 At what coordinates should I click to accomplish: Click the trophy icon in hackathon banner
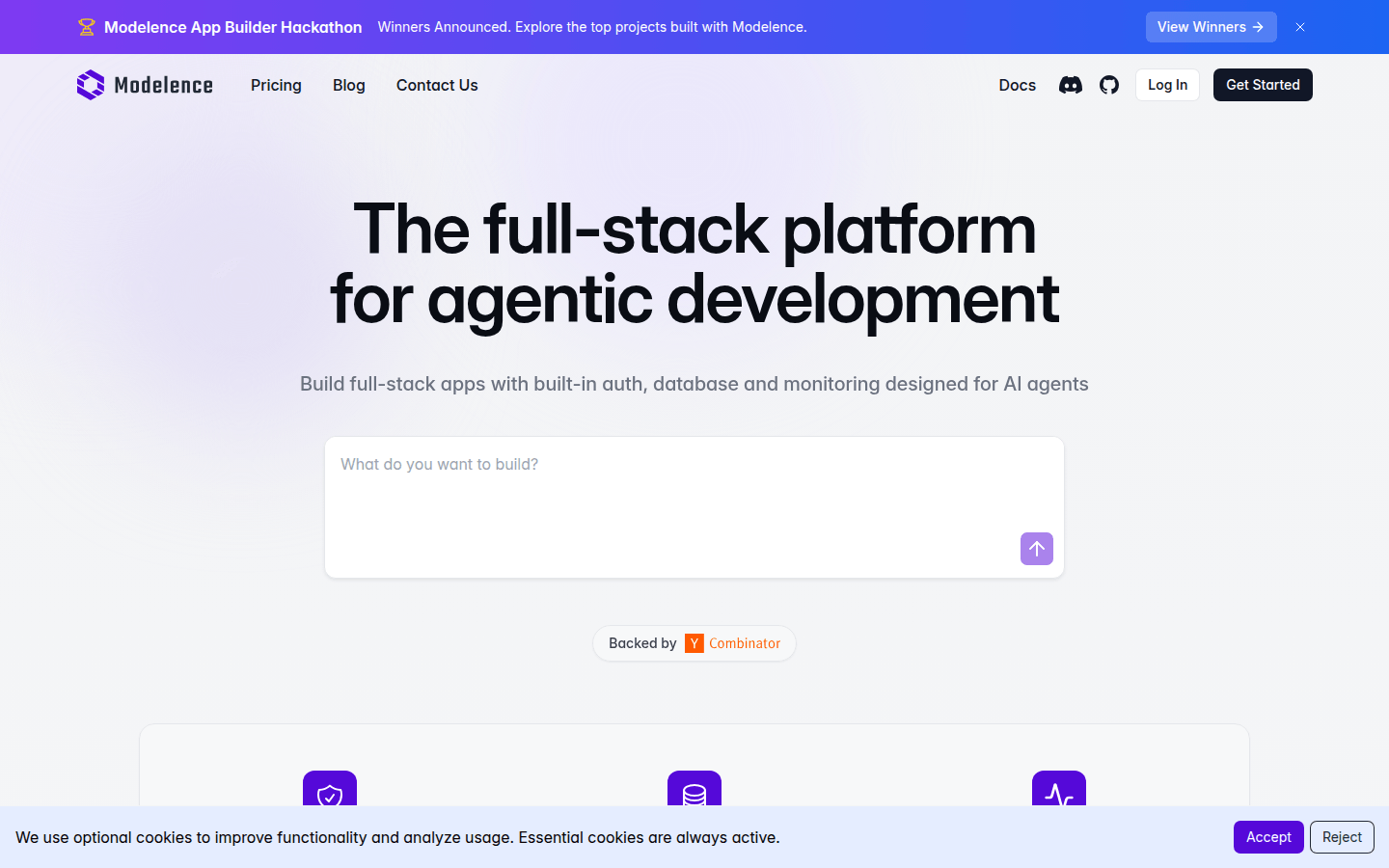click(x=87, y=27)
